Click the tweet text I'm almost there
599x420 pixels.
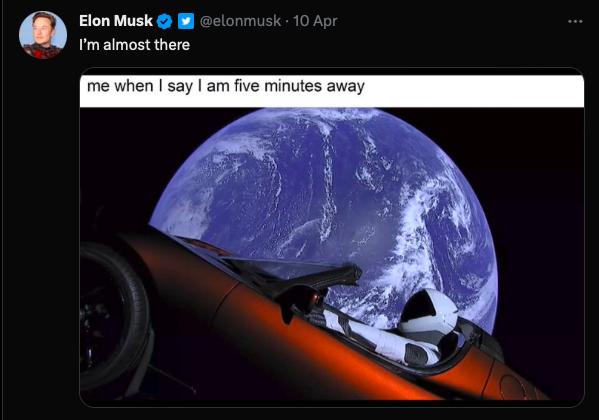pyautogui.click(x=134, y=45)
